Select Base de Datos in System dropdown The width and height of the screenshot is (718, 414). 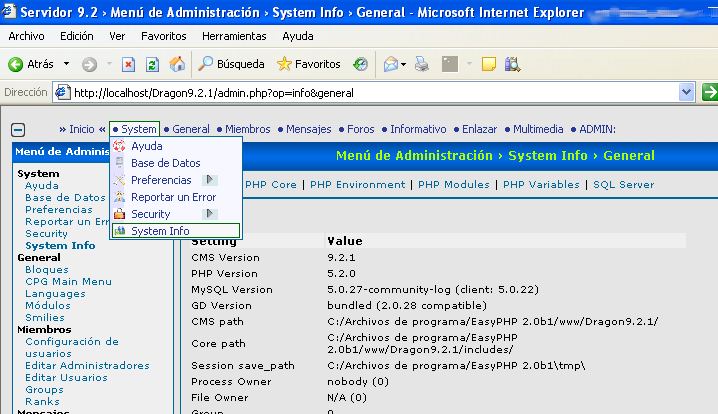[x=166, y=163]
